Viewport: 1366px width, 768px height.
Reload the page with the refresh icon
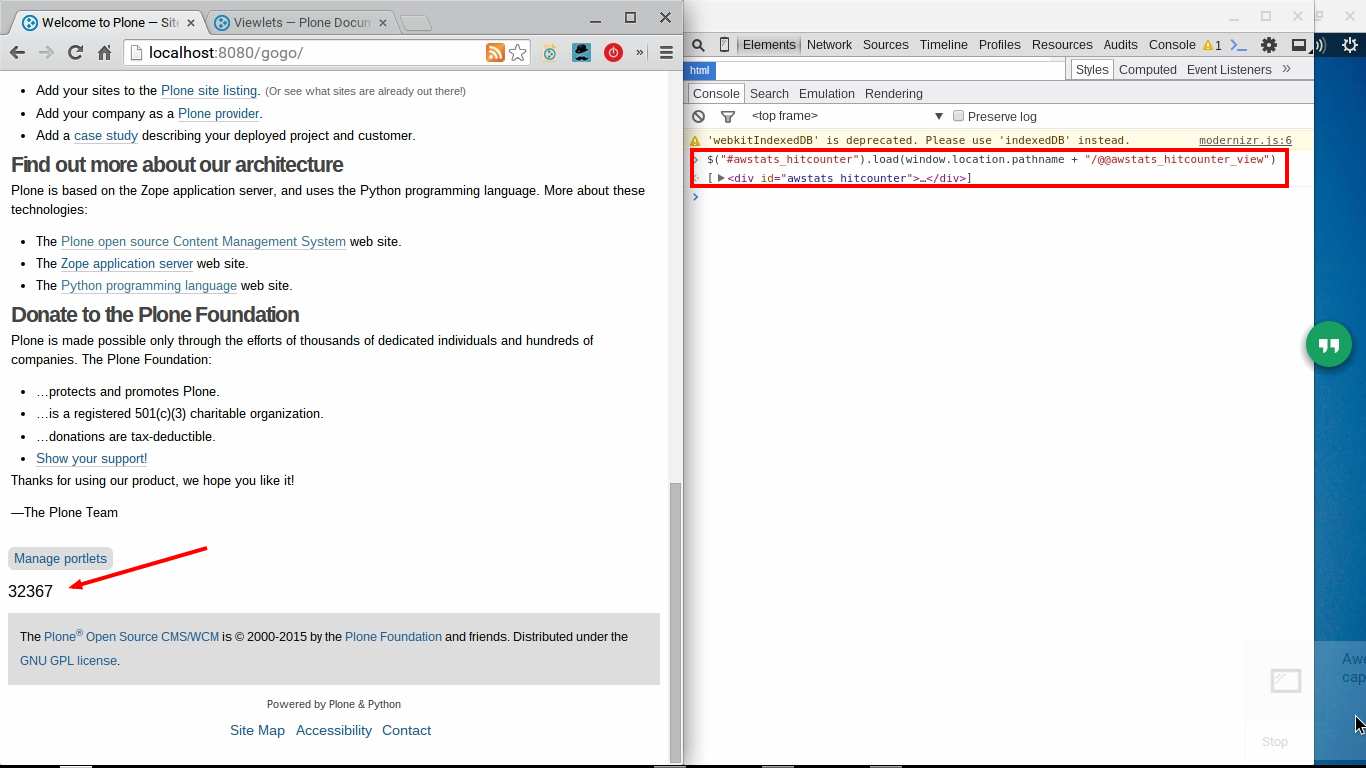(75, 53)
